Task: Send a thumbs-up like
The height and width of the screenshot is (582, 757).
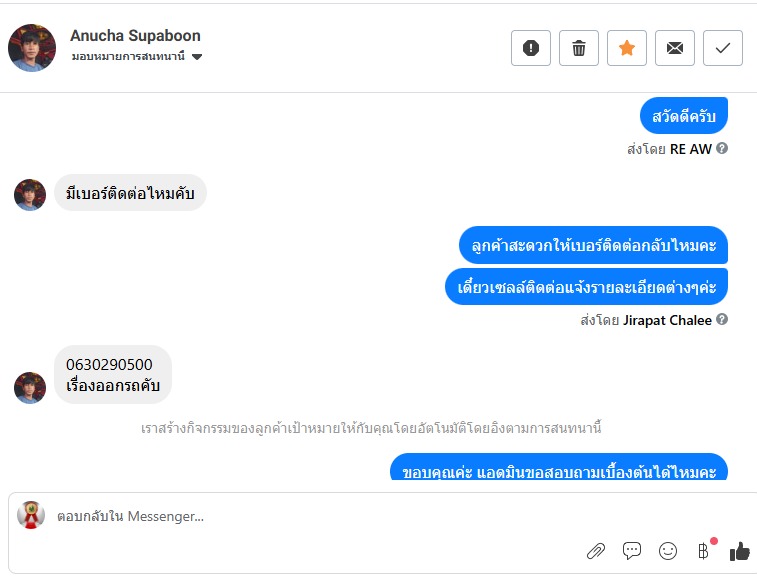Action: [740, 551]
